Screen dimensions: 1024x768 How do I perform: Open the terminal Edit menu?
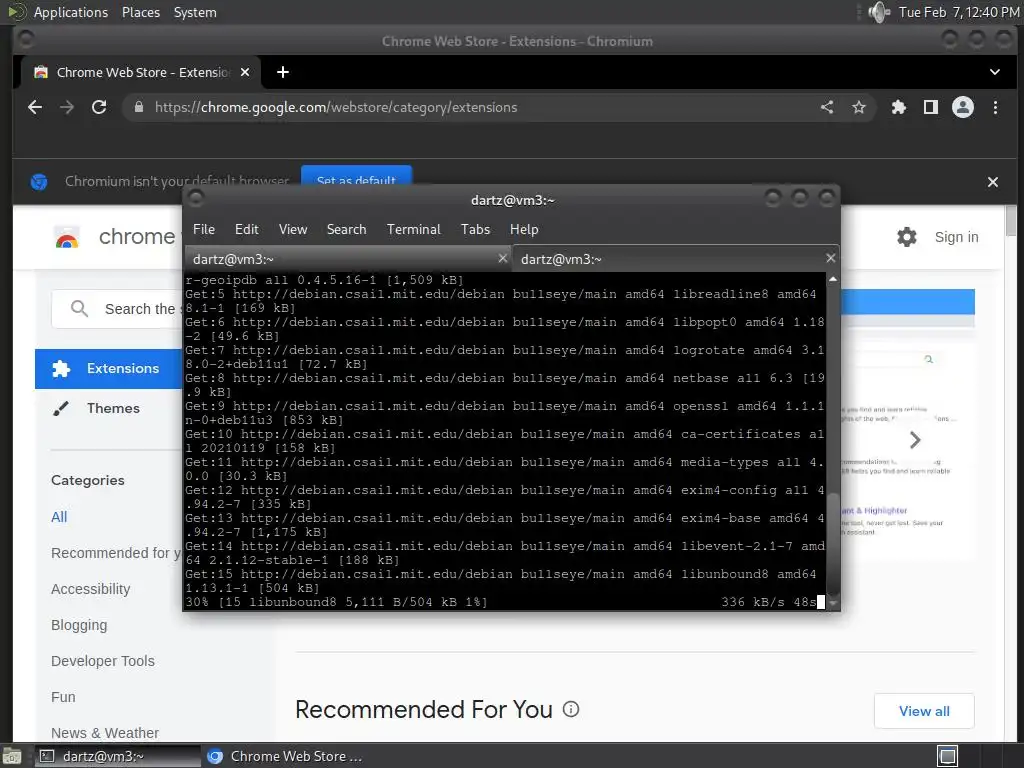click(247, 229)
